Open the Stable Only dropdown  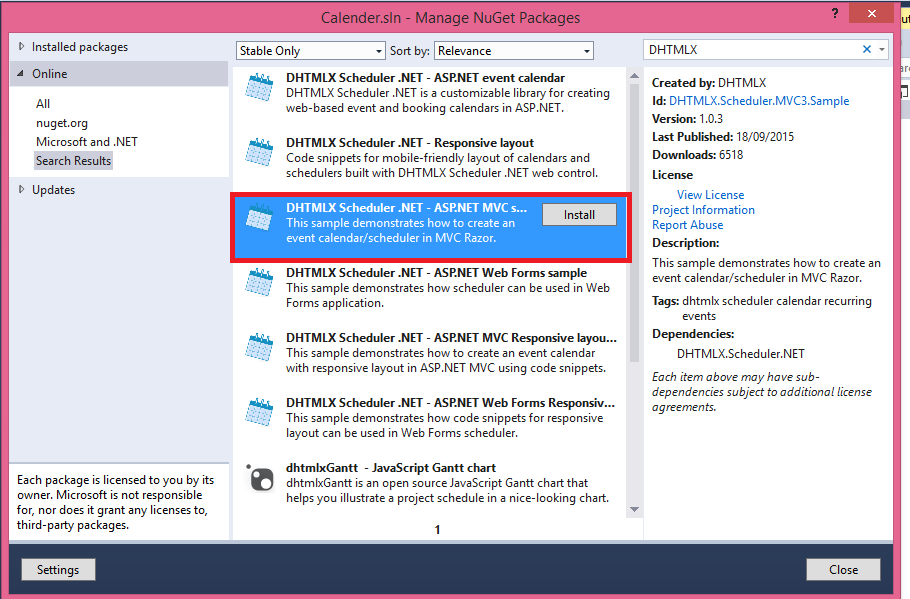[310, 51]
